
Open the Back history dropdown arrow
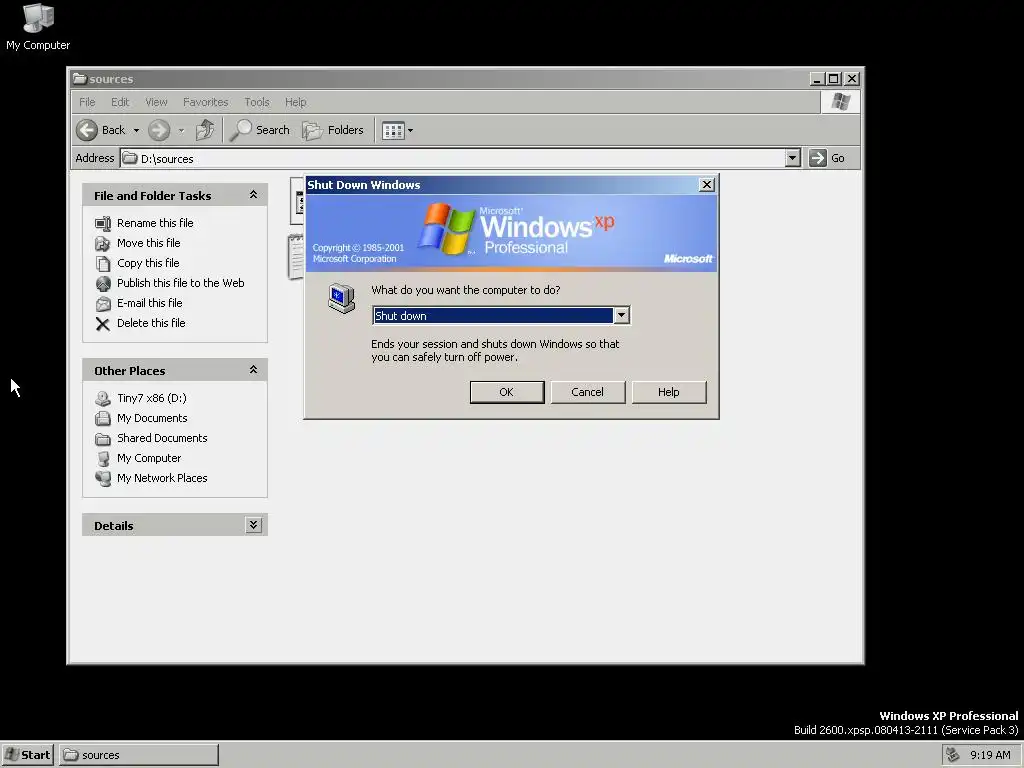click(136, 131)
